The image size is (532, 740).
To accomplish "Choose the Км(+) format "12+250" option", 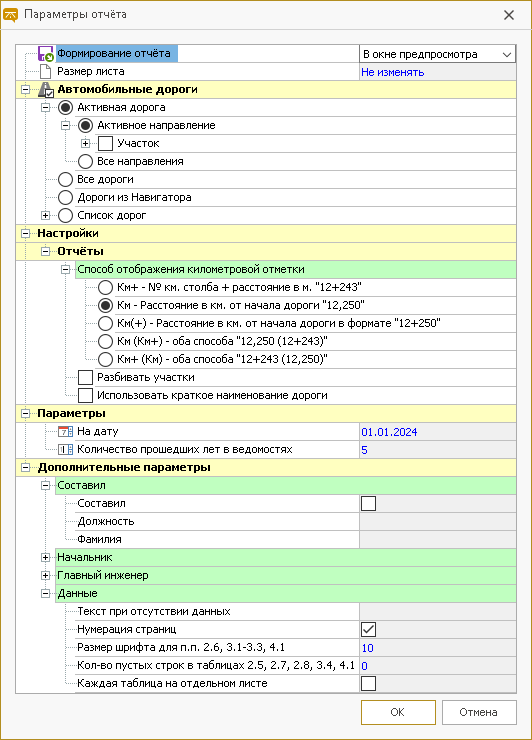I will tap(105, 323).
